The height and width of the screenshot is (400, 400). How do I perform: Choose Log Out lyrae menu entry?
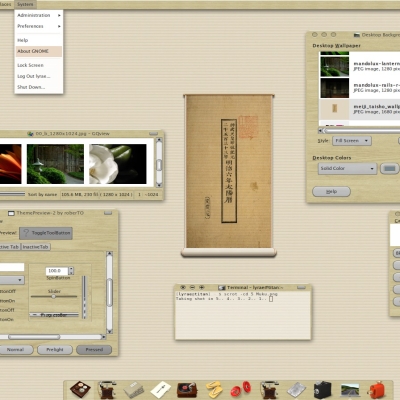39,76
